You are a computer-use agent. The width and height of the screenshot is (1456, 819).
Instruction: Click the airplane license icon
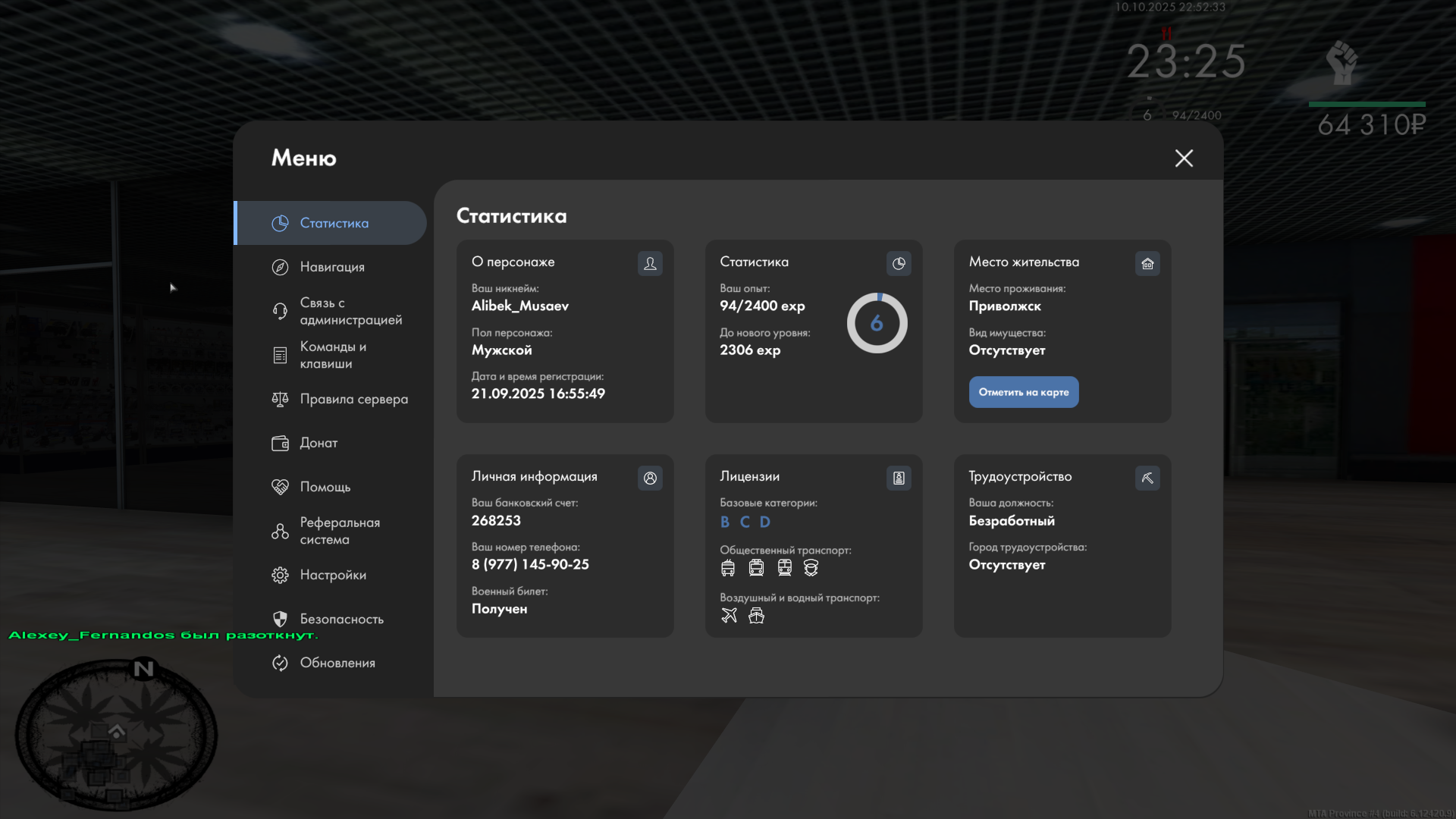click(x=729, y=615)
